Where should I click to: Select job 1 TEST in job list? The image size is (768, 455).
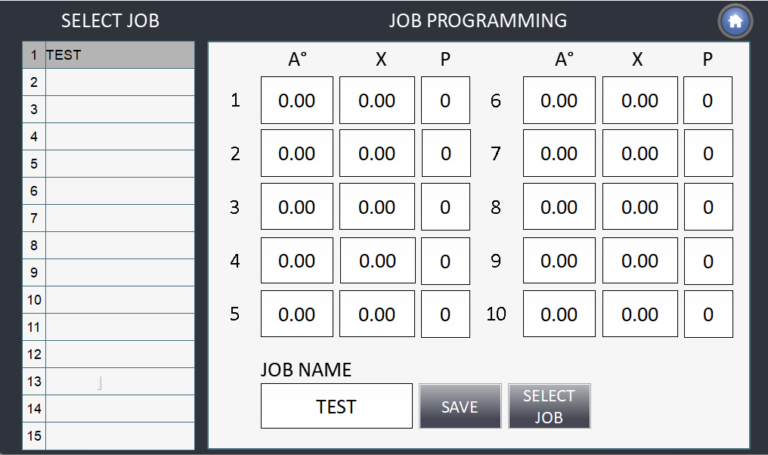pyautogui.click(x=108, y=55)
